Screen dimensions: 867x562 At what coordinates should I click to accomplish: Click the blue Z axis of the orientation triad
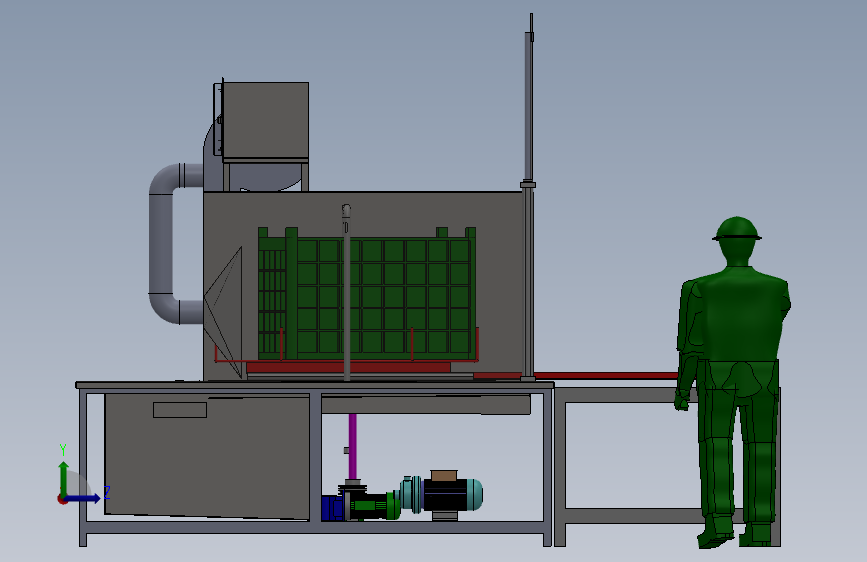click(83, 498)
